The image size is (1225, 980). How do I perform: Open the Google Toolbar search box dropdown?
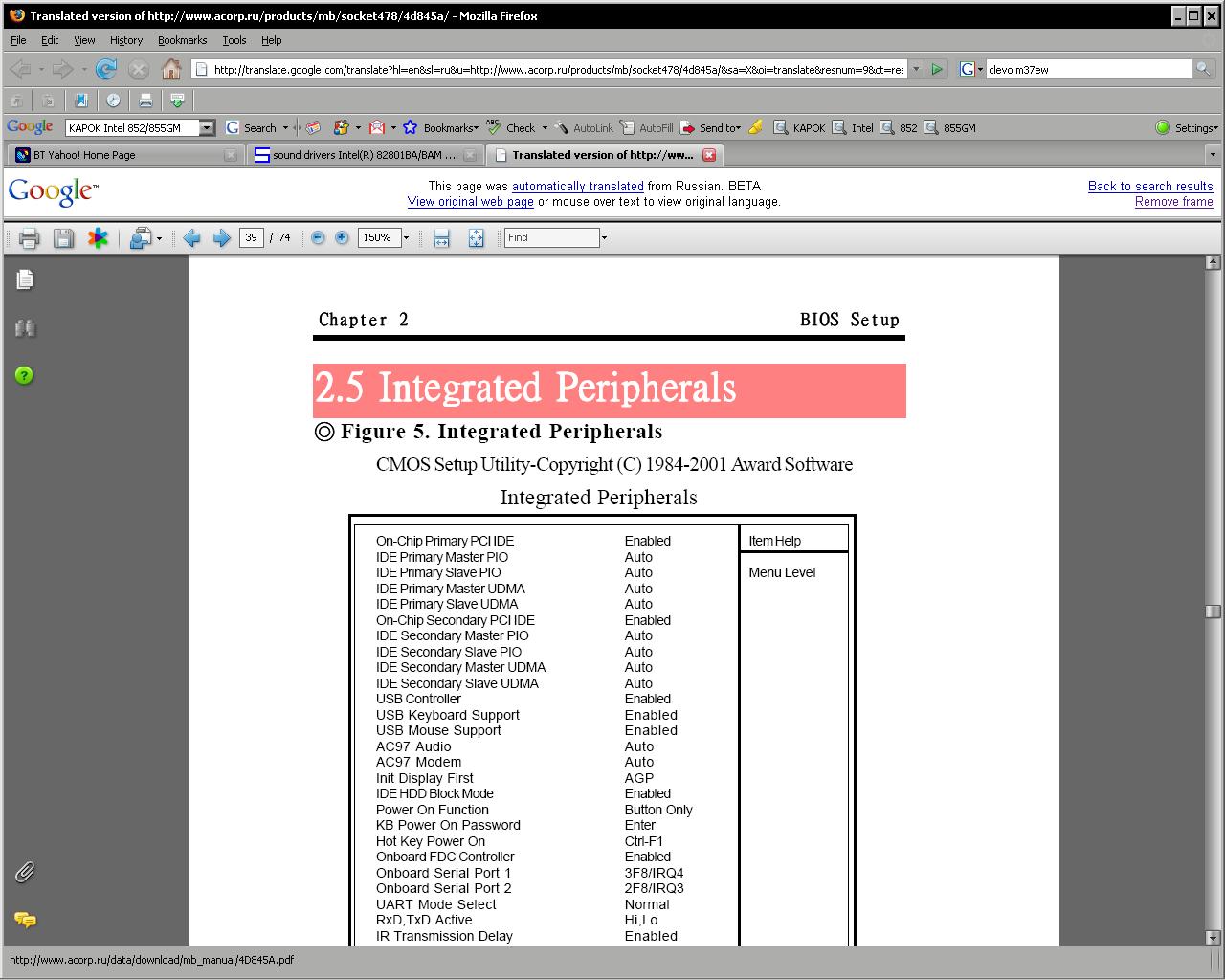tap(207, 127)
